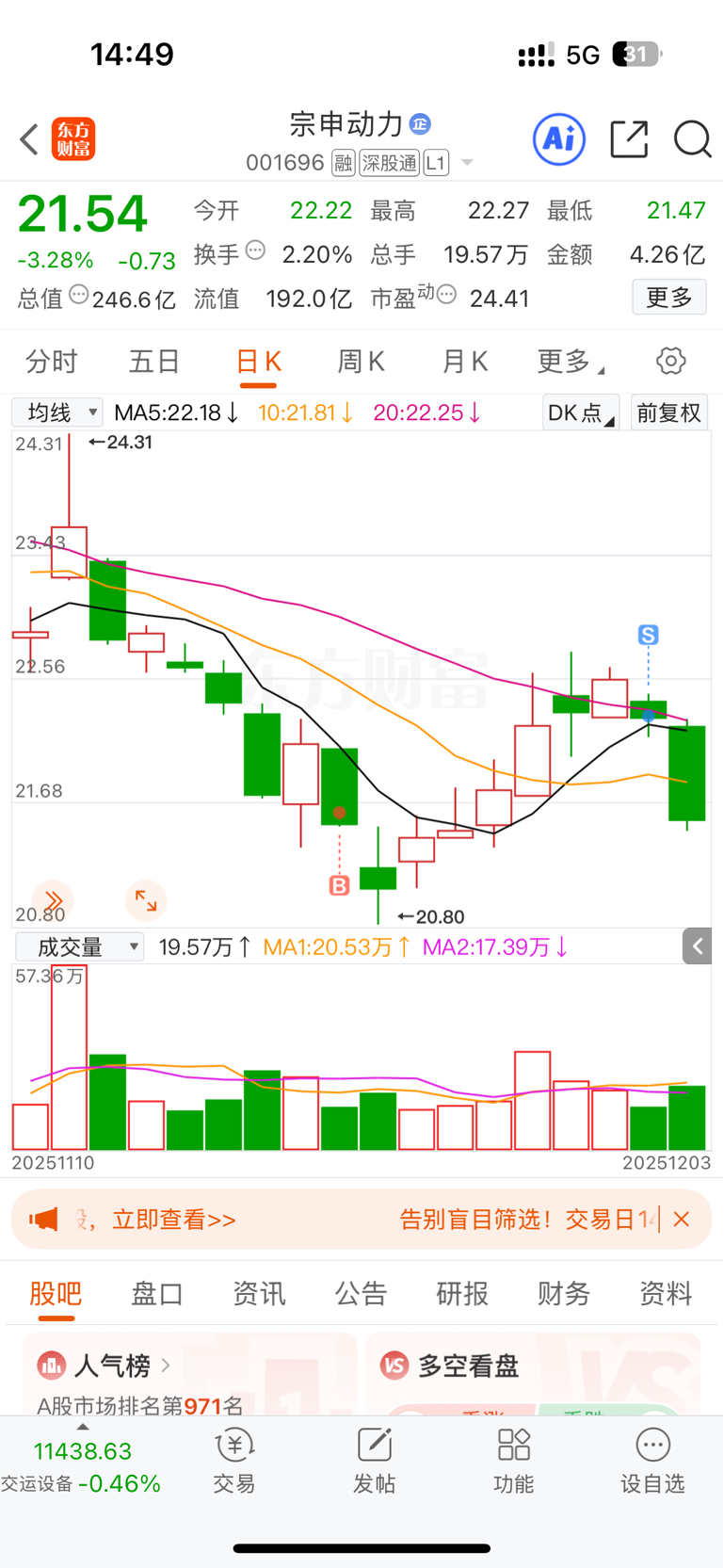Tap the B buy signal marker

coord(340,885)
